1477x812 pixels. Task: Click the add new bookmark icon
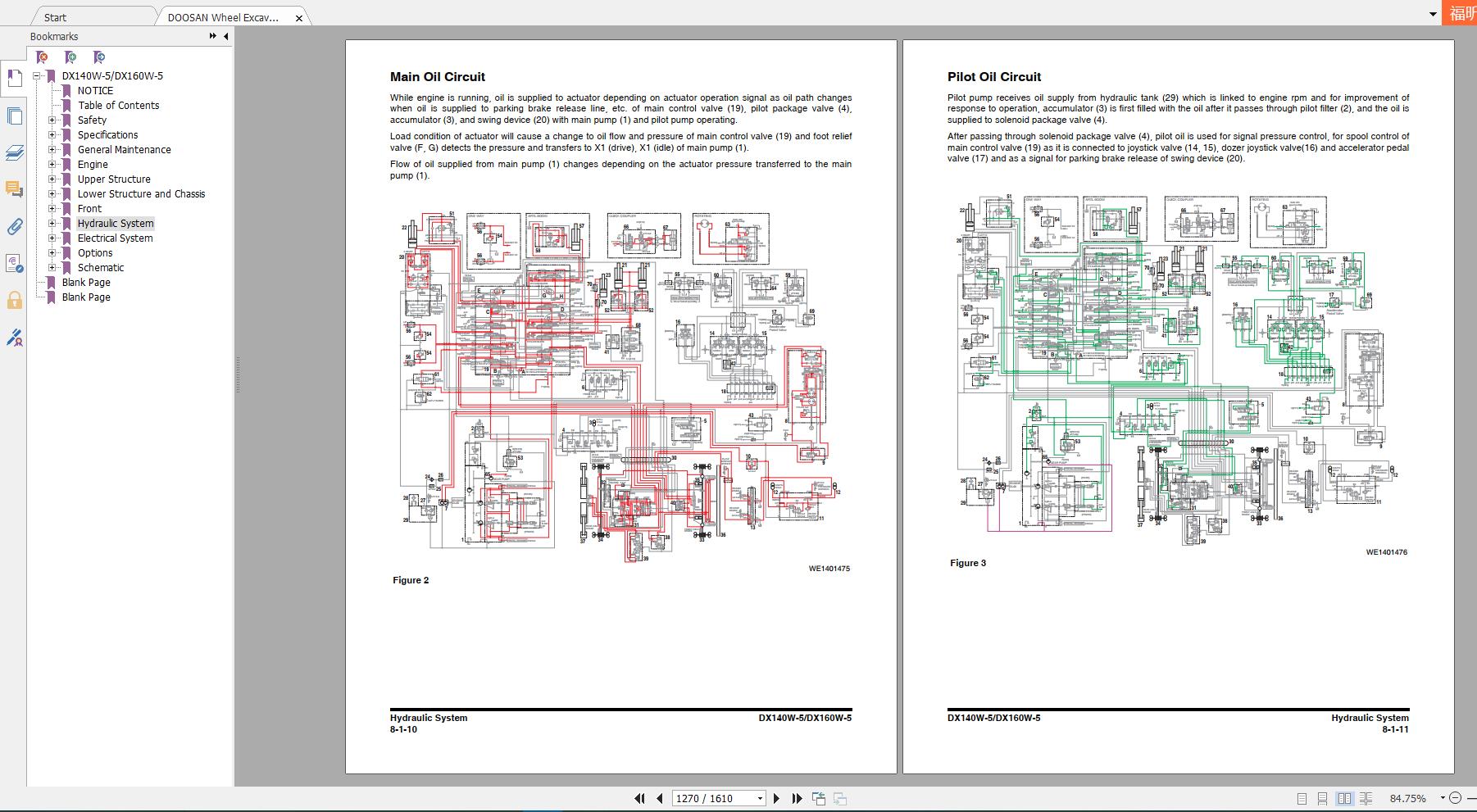(x=71, y=57)
